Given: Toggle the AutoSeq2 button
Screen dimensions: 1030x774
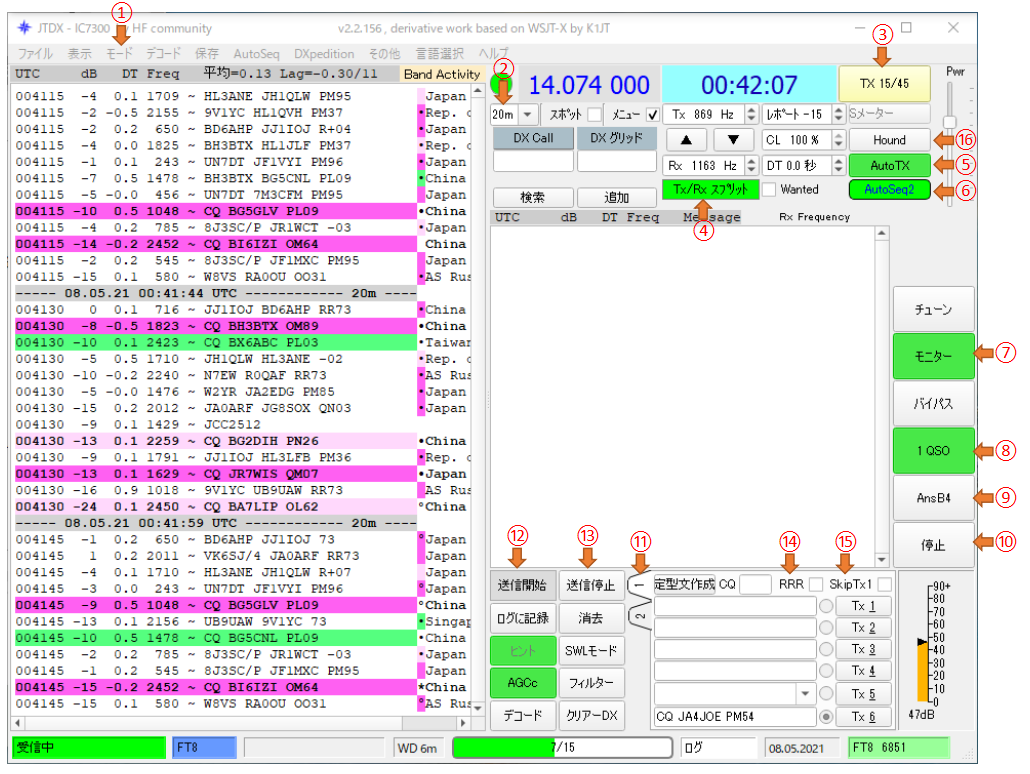Looking at the screenshot, I should [889, 189].
